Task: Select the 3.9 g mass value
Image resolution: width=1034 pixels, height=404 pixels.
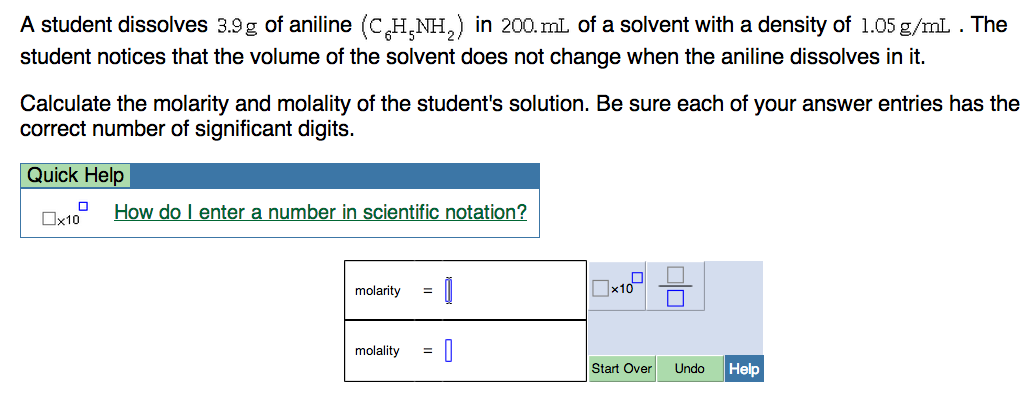Action: 236,27
